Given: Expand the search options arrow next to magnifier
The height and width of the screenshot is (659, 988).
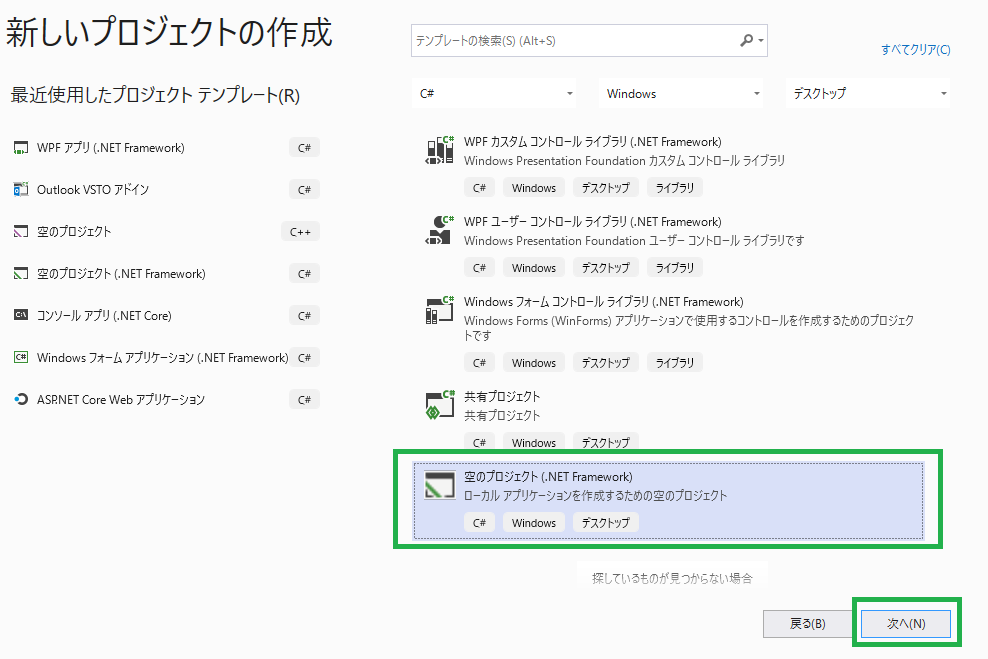Looking at the screenshot, I should (761, 41).
